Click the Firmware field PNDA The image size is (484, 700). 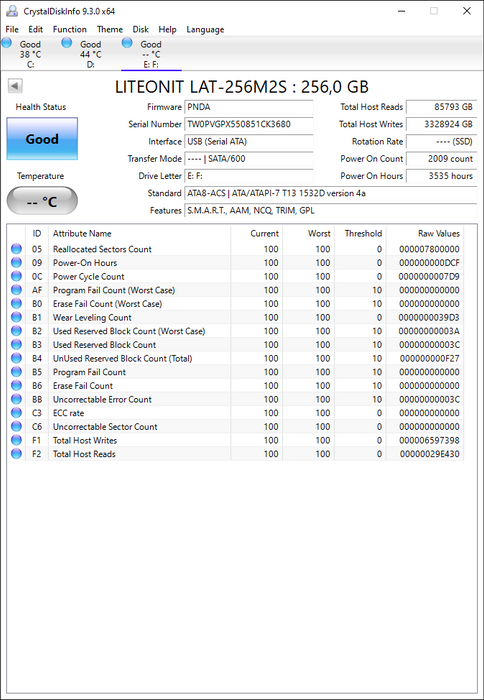coord(249,107)
